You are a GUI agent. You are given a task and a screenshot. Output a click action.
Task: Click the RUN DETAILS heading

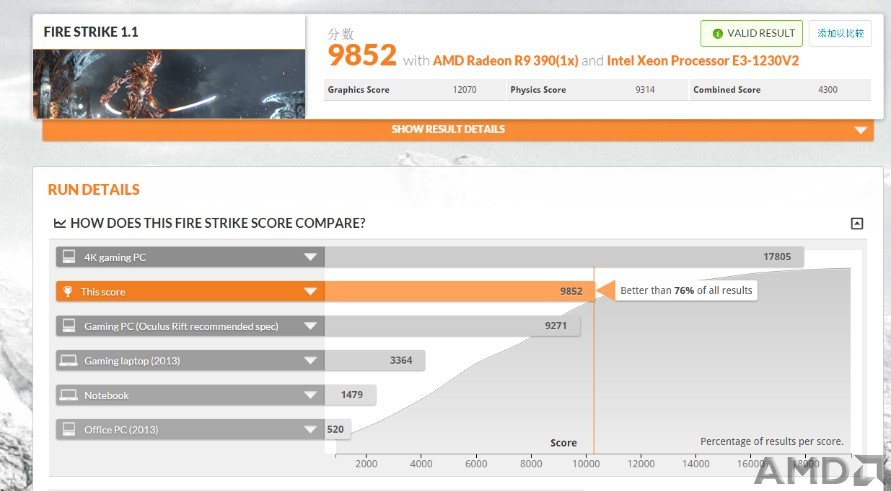(94, 190)
